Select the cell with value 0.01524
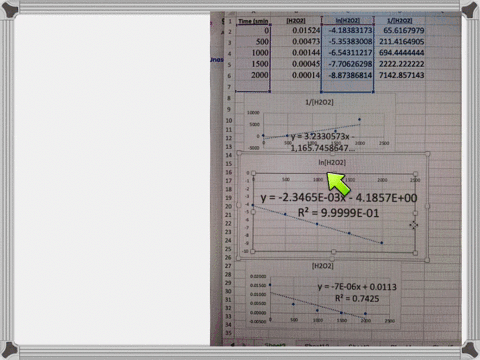480x360 pixels. (296, 30)
